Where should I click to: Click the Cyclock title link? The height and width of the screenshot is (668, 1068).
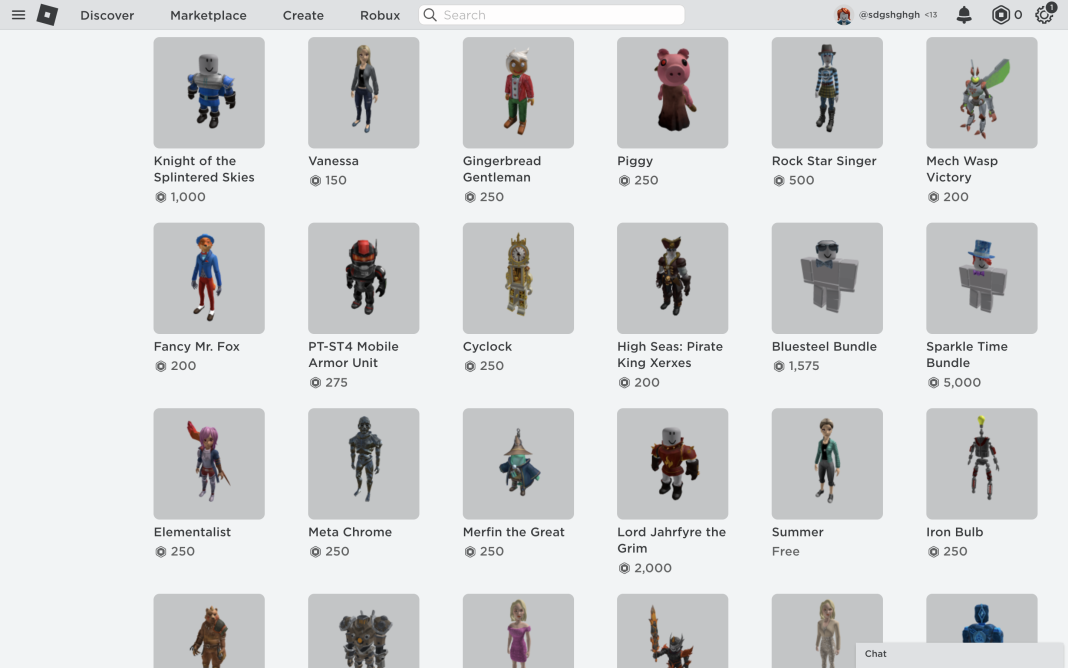tap(487, 347)
